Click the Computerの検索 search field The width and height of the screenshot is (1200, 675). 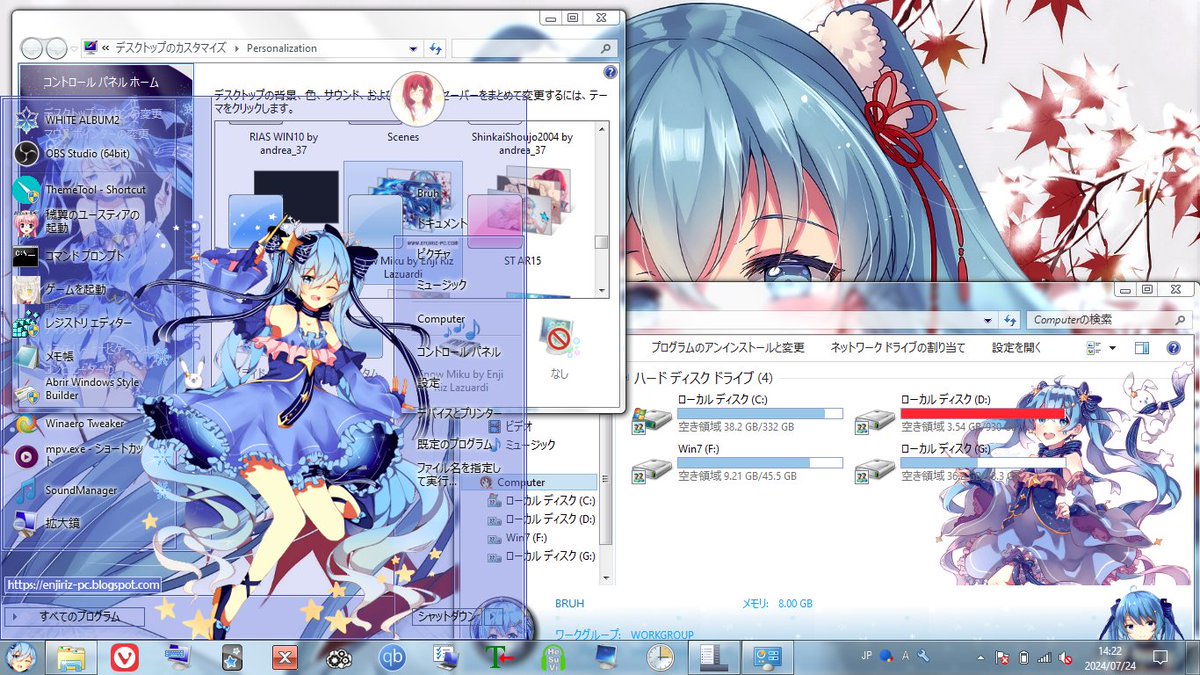(x=1108, y=320)
